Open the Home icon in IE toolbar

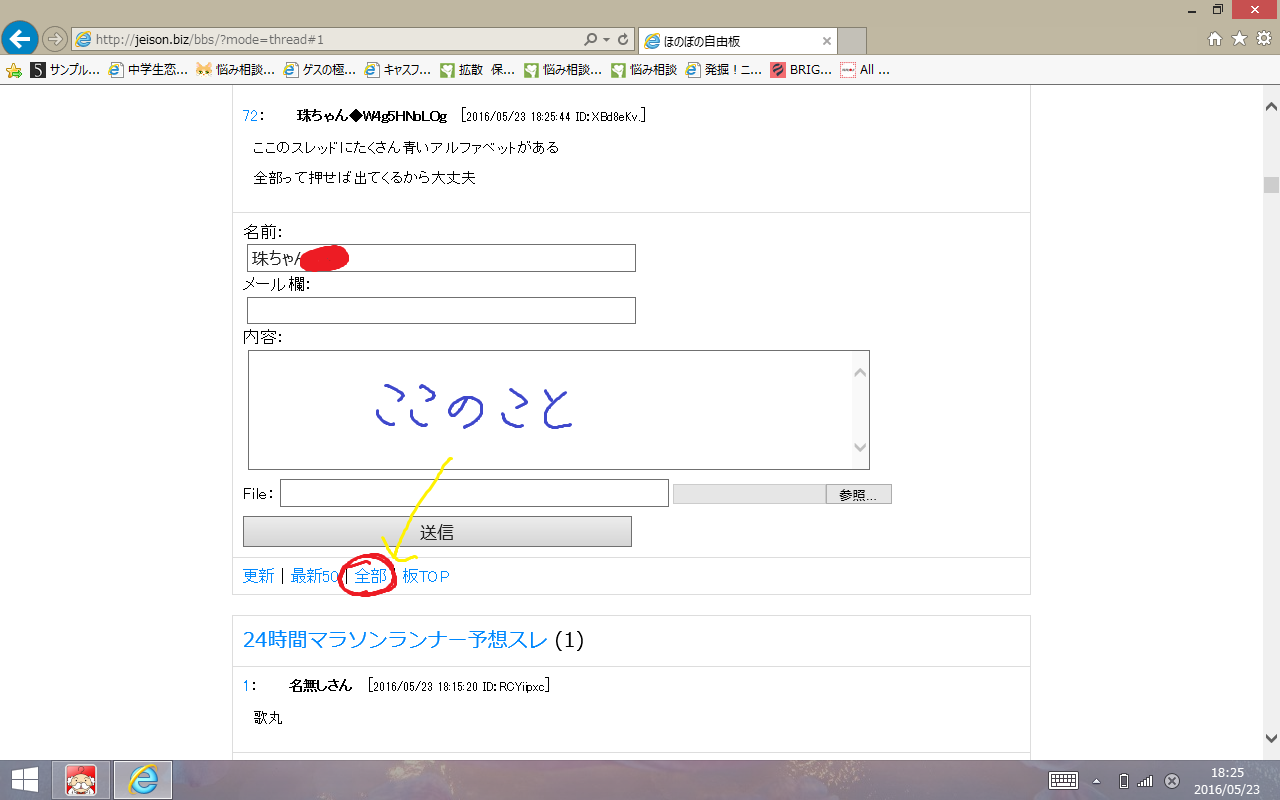point(1215,39)
